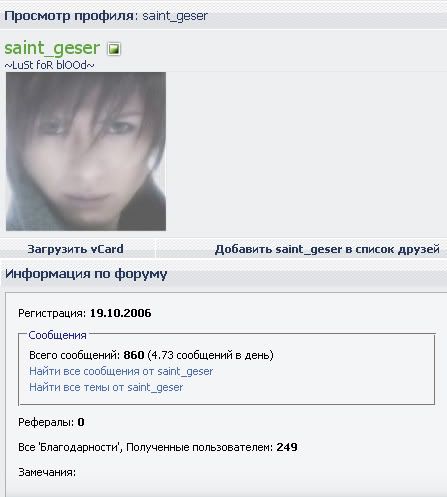Click the ~LuSt foR blOOd~ user title
Screen dimensions: 447x497
tap(49, 65)
